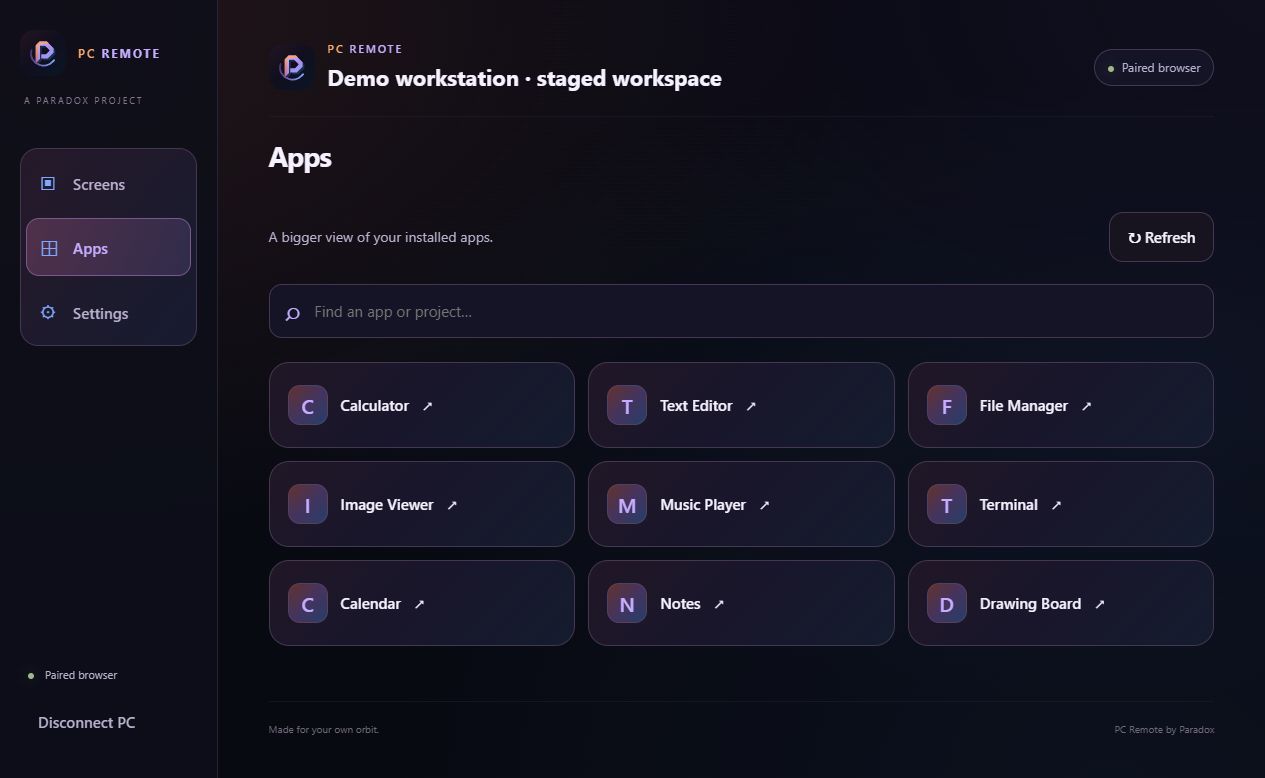1265x778 pixels.
Task: Click the File Manager F icon
Action: [x=947, y=406]
